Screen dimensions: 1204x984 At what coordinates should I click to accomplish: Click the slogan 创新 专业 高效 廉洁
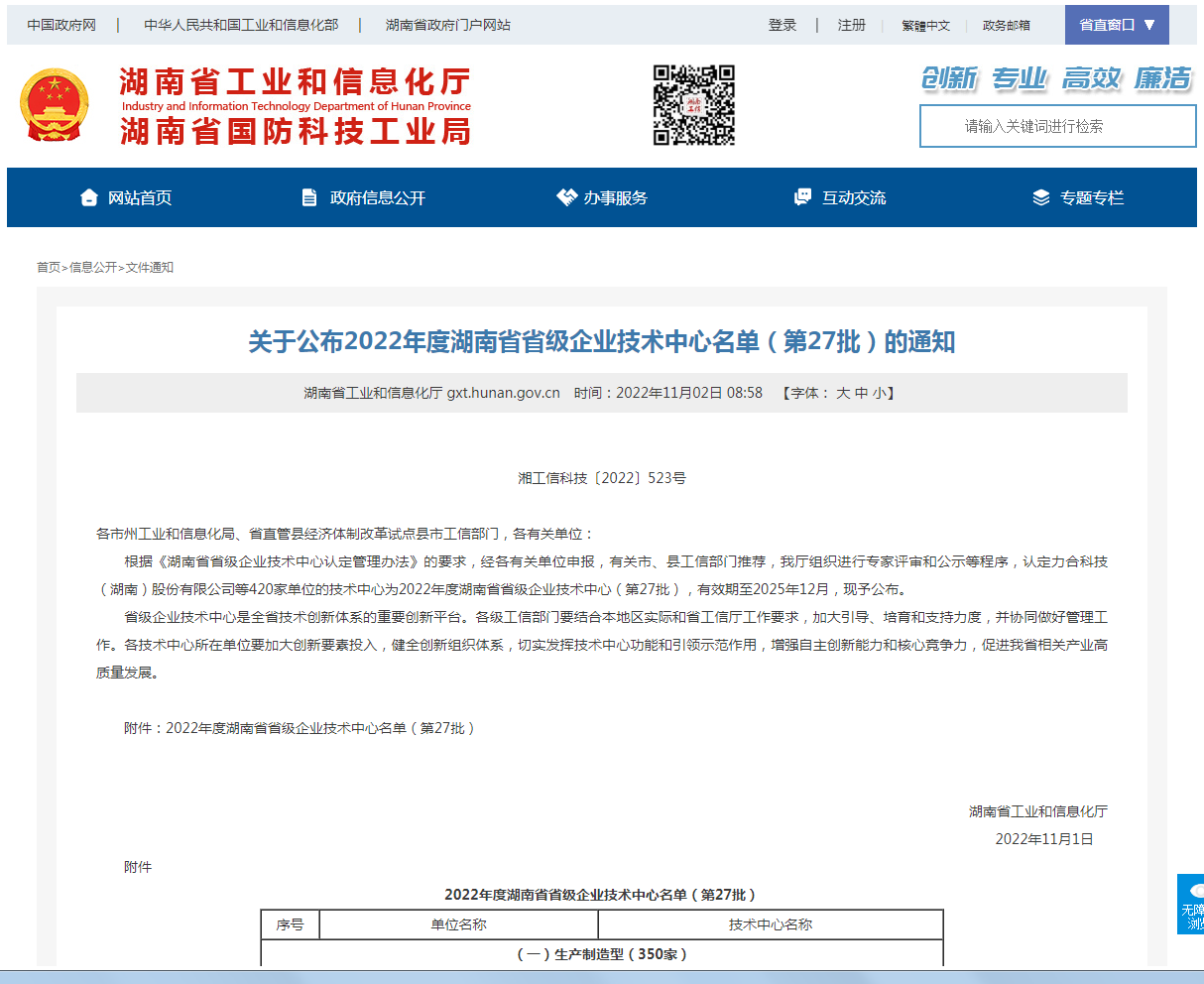tap(1056, 78)
